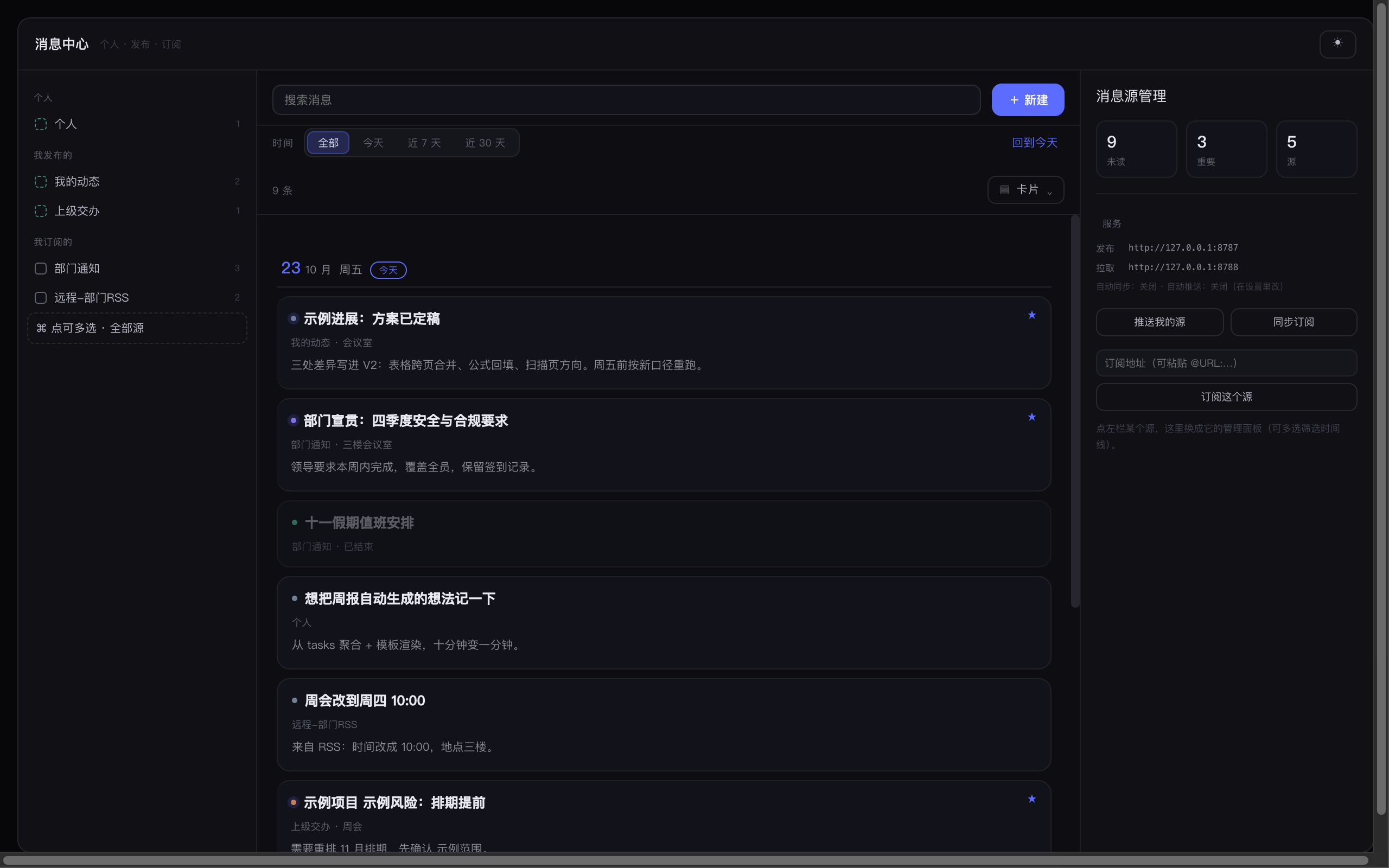
Task: Toggle the 我的动态 source checkbox
Action: pos(41,181)
